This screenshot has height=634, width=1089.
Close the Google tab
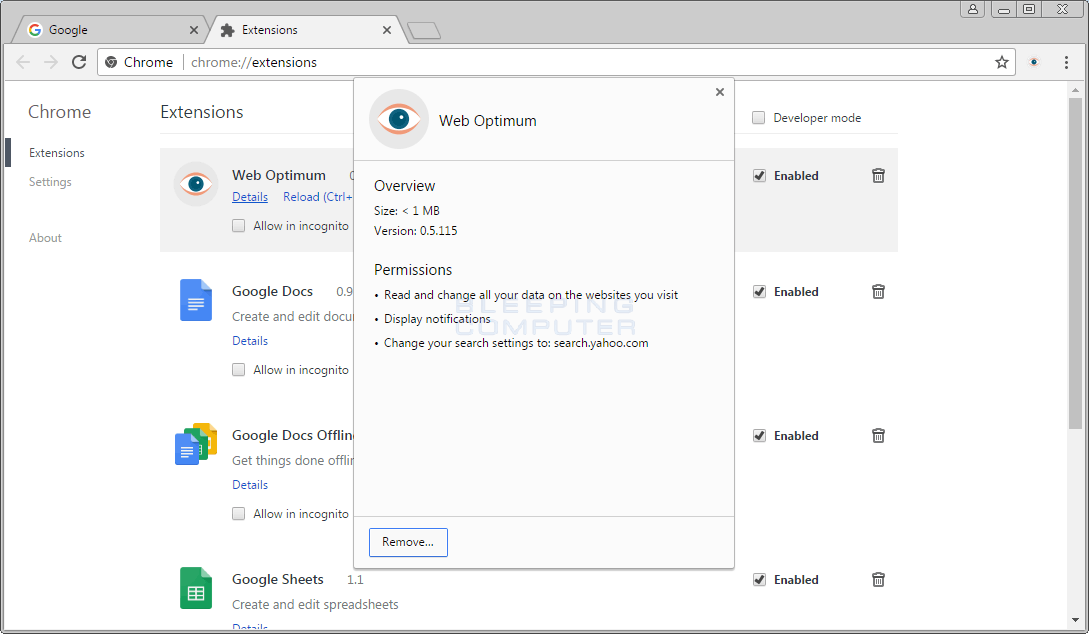pos(194,30)
